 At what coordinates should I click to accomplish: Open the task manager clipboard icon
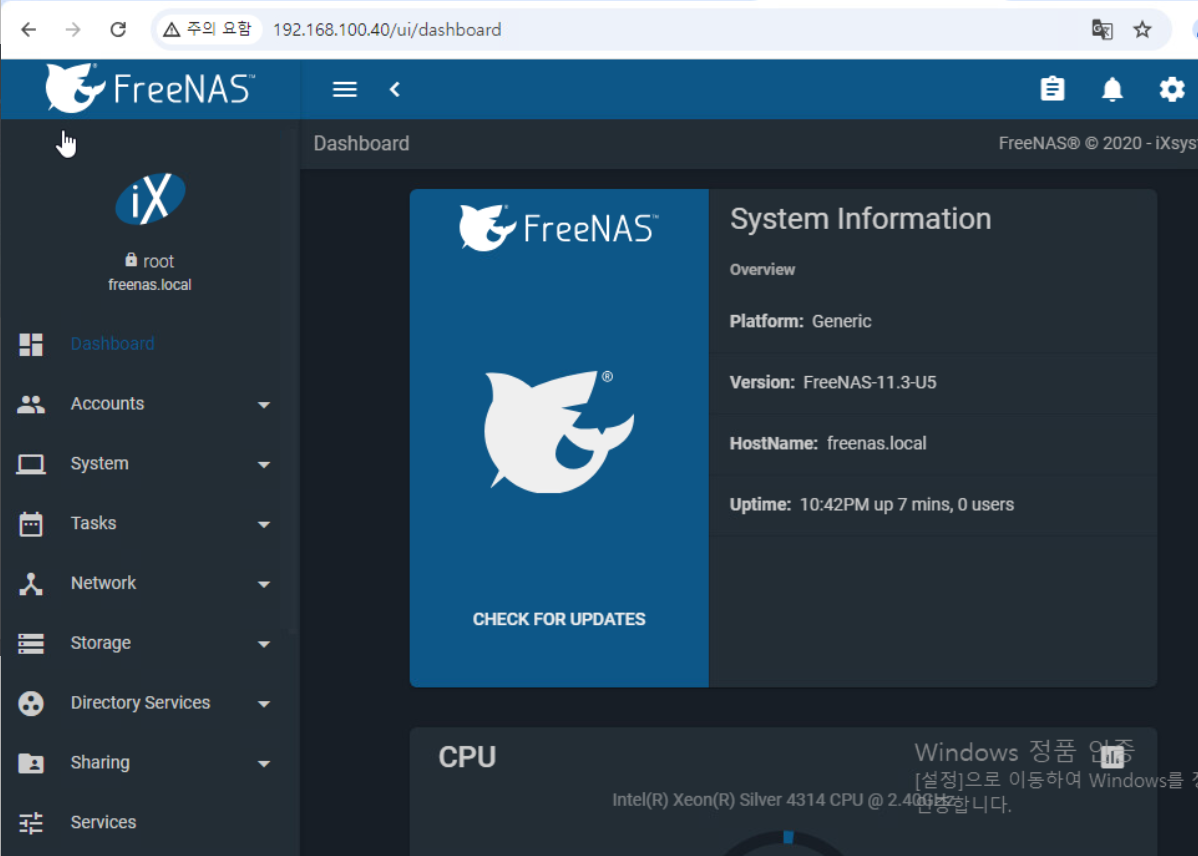click(x=1052, y=89)
